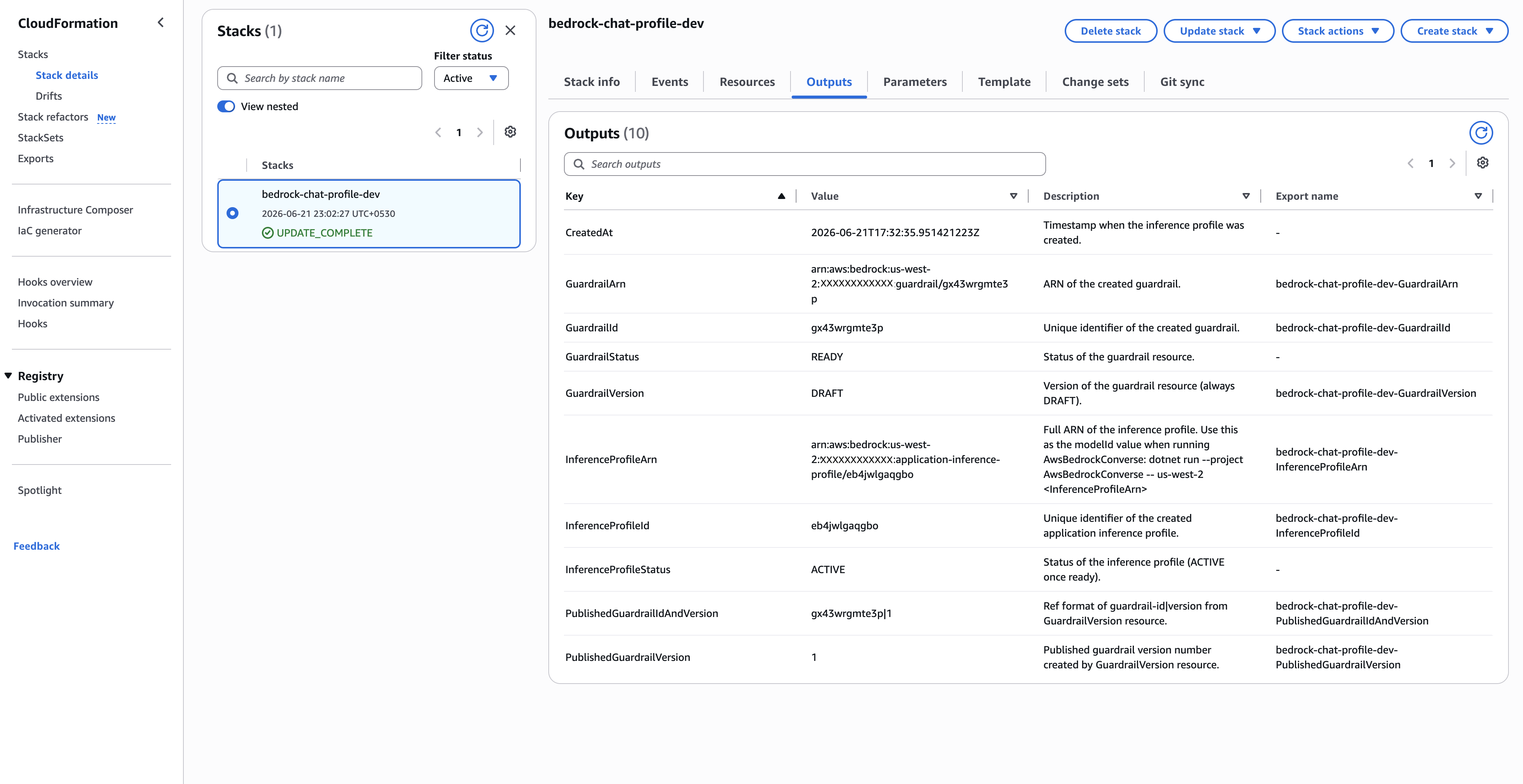1523x784 pixels.
Task: Collapse the CloudFormation navigation pane
Action: pyautogui.click(x=160, y=22)
